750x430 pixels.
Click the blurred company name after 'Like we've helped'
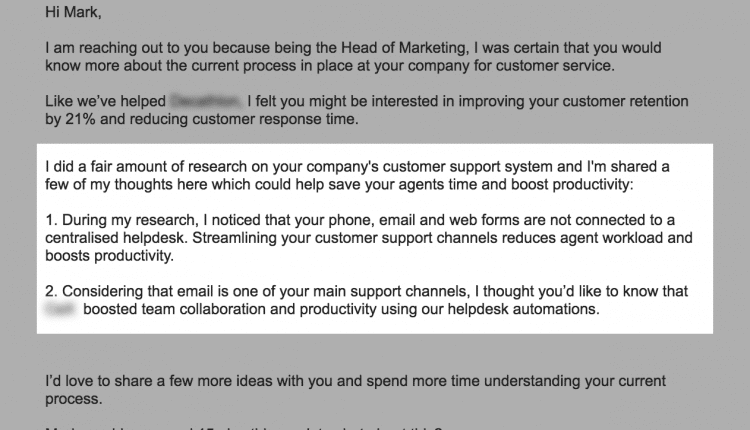click(206, 101)
